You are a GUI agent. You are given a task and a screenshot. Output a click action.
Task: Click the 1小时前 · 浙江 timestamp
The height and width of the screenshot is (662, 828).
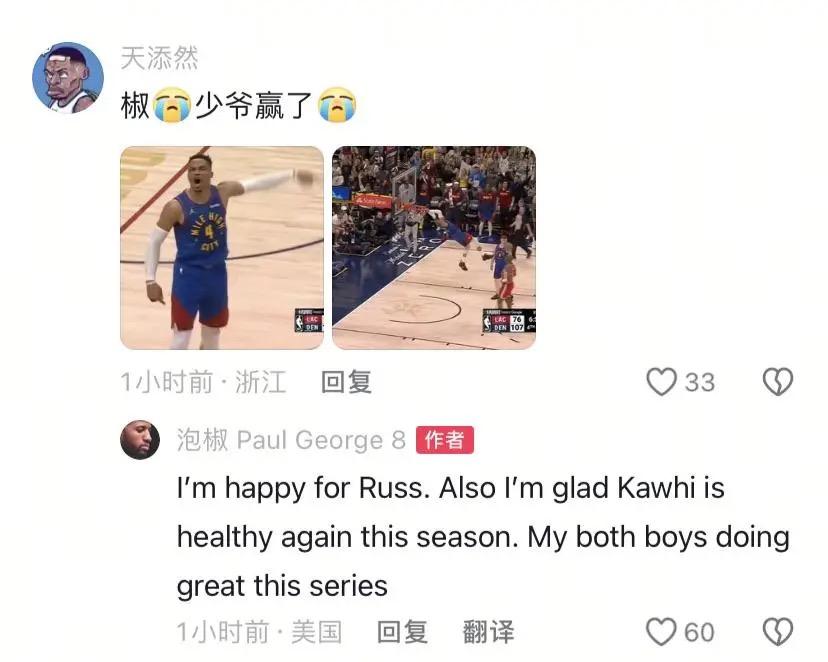pyautogui.click(x=203, y=382)
